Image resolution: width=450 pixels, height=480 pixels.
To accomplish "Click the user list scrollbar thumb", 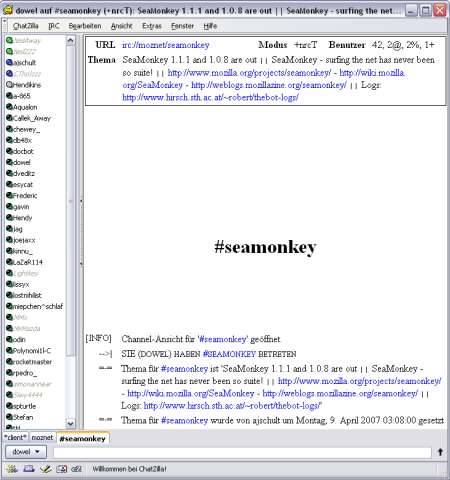I will click(71, 201).
